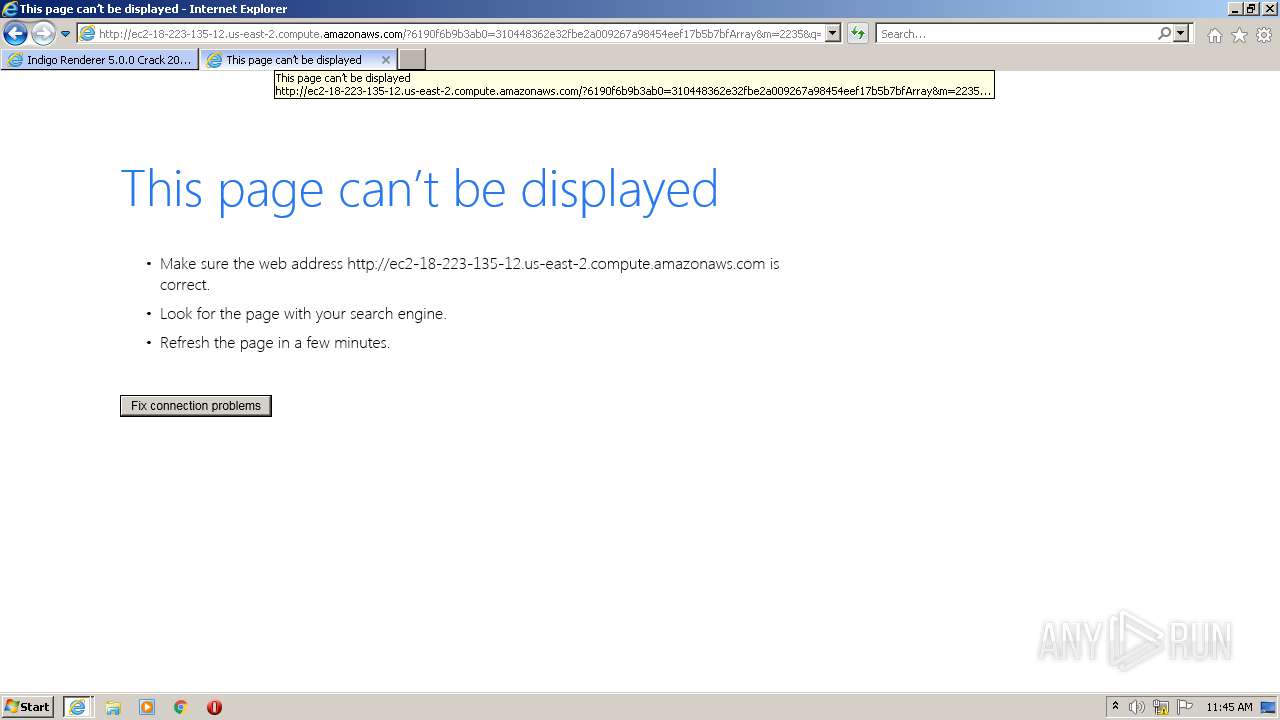Open the Favorites star icon
Image resolution: width=1280 pixels, height=720 pixels.
(1239, 35)
